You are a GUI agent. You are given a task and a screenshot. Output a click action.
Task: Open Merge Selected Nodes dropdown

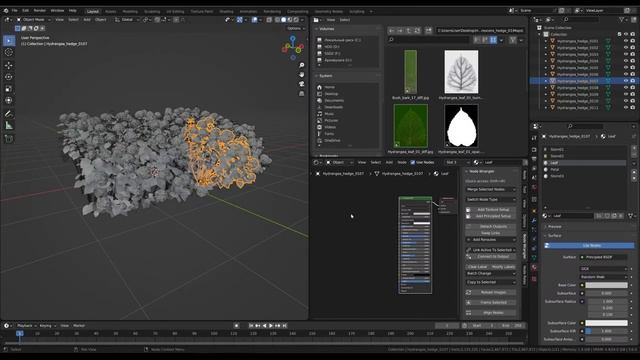pos(491,189)
